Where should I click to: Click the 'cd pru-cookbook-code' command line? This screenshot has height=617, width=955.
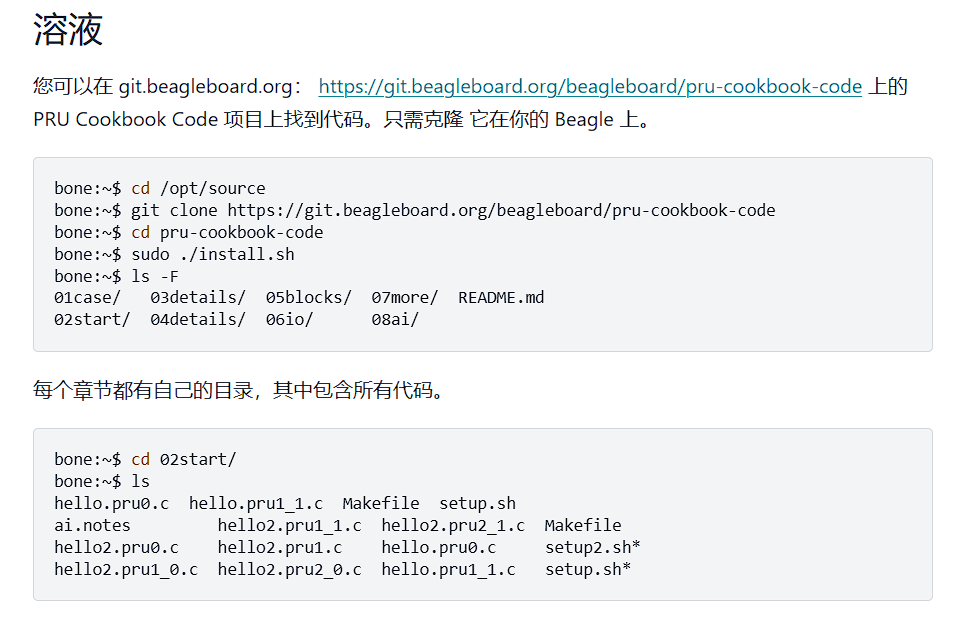[189, 232]
